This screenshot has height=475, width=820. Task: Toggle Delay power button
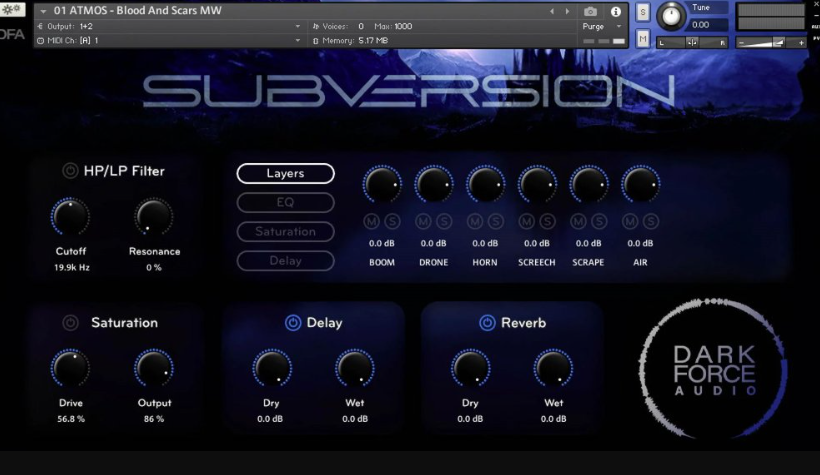click(293, 323)
